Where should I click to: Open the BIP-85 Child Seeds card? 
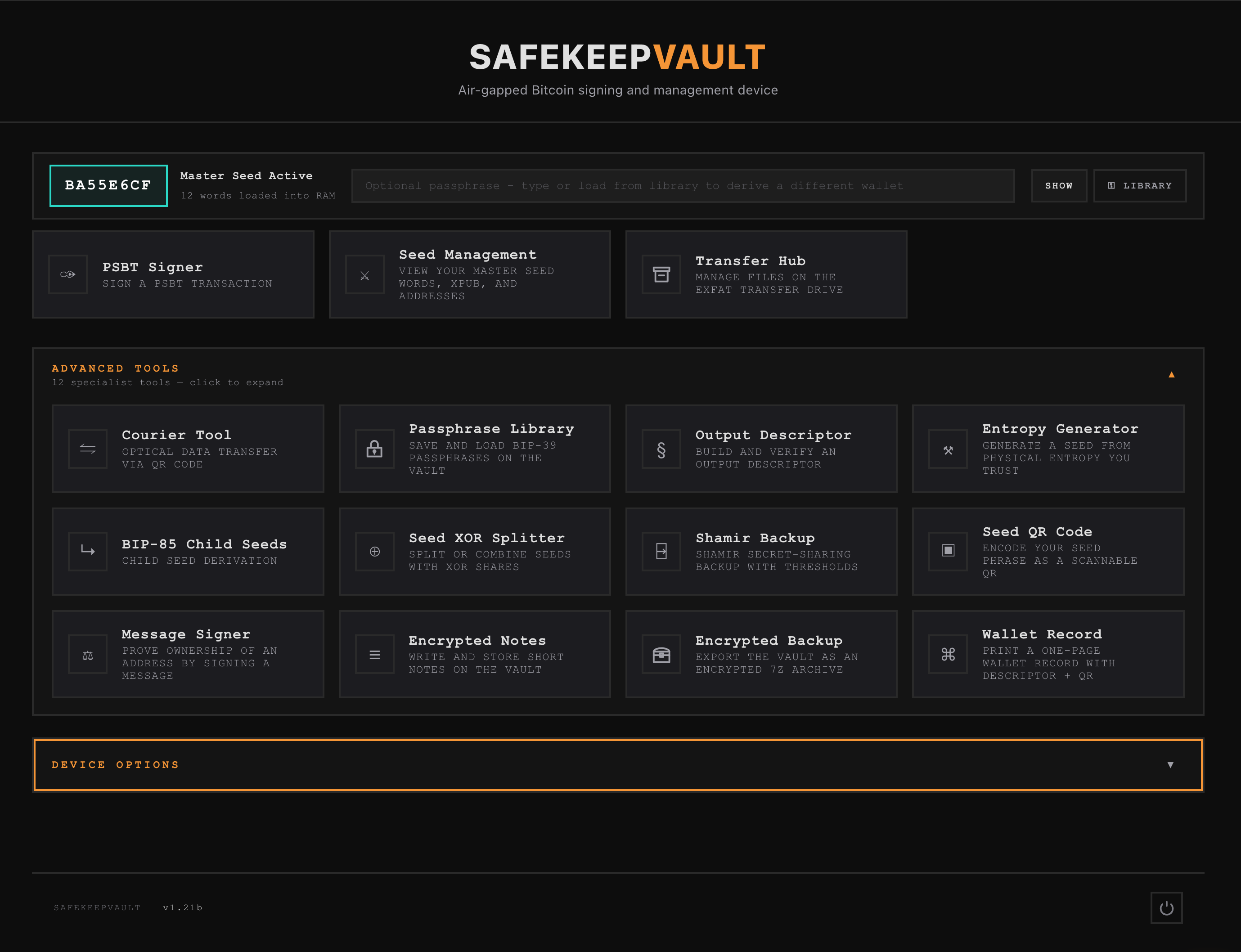(x=188, y=552)
